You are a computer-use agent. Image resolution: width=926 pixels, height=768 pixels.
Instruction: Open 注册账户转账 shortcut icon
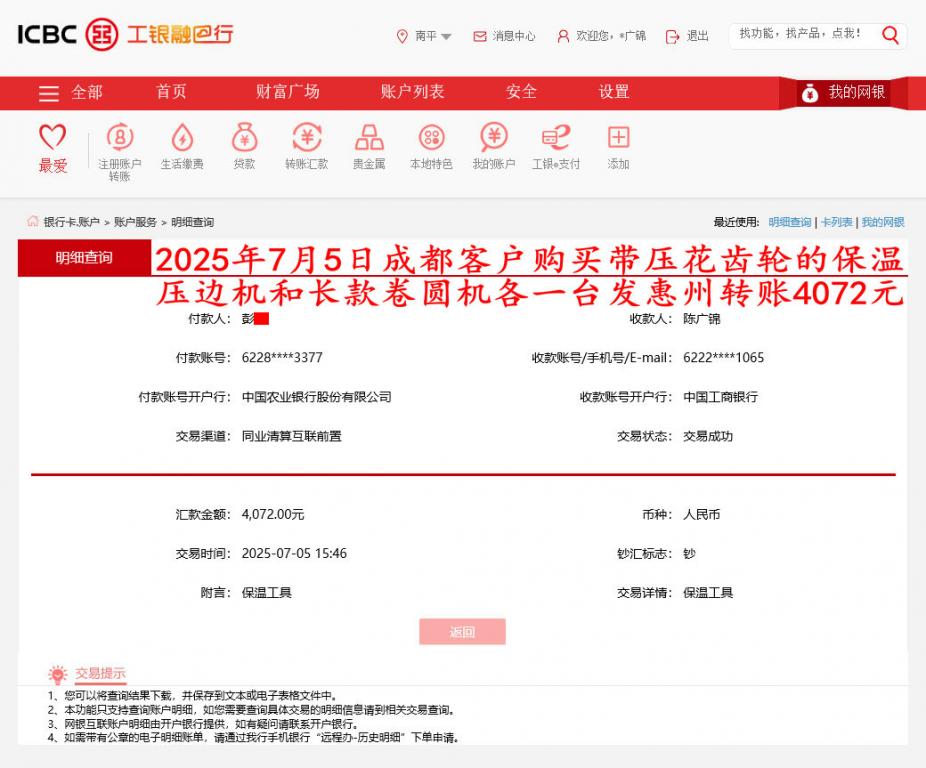tap(118, 144)
